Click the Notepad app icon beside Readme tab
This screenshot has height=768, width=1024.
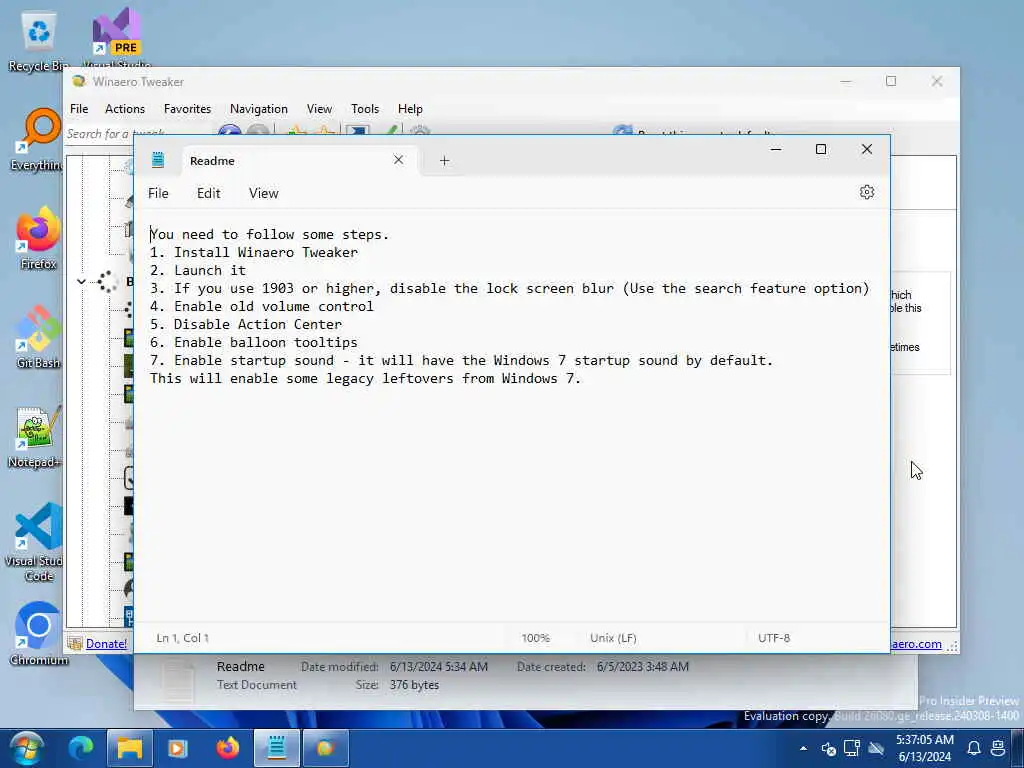(157, 160)
